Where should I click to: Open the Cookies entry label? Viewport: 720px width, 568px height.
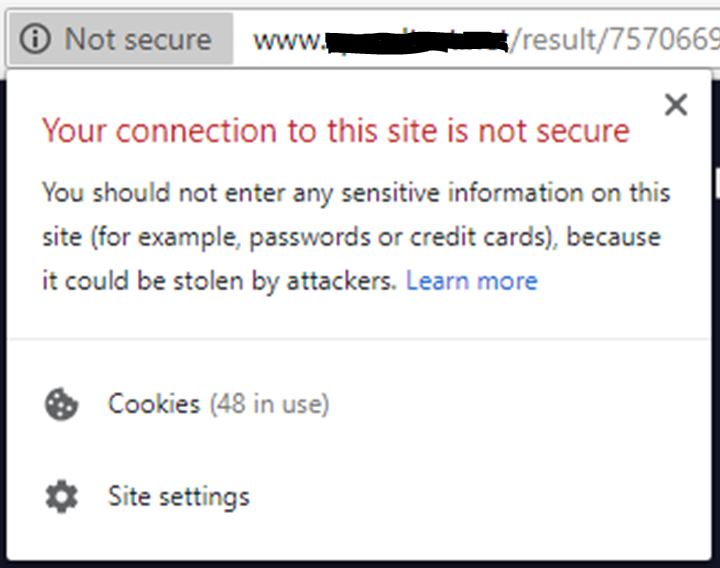[x=154, y=404]
